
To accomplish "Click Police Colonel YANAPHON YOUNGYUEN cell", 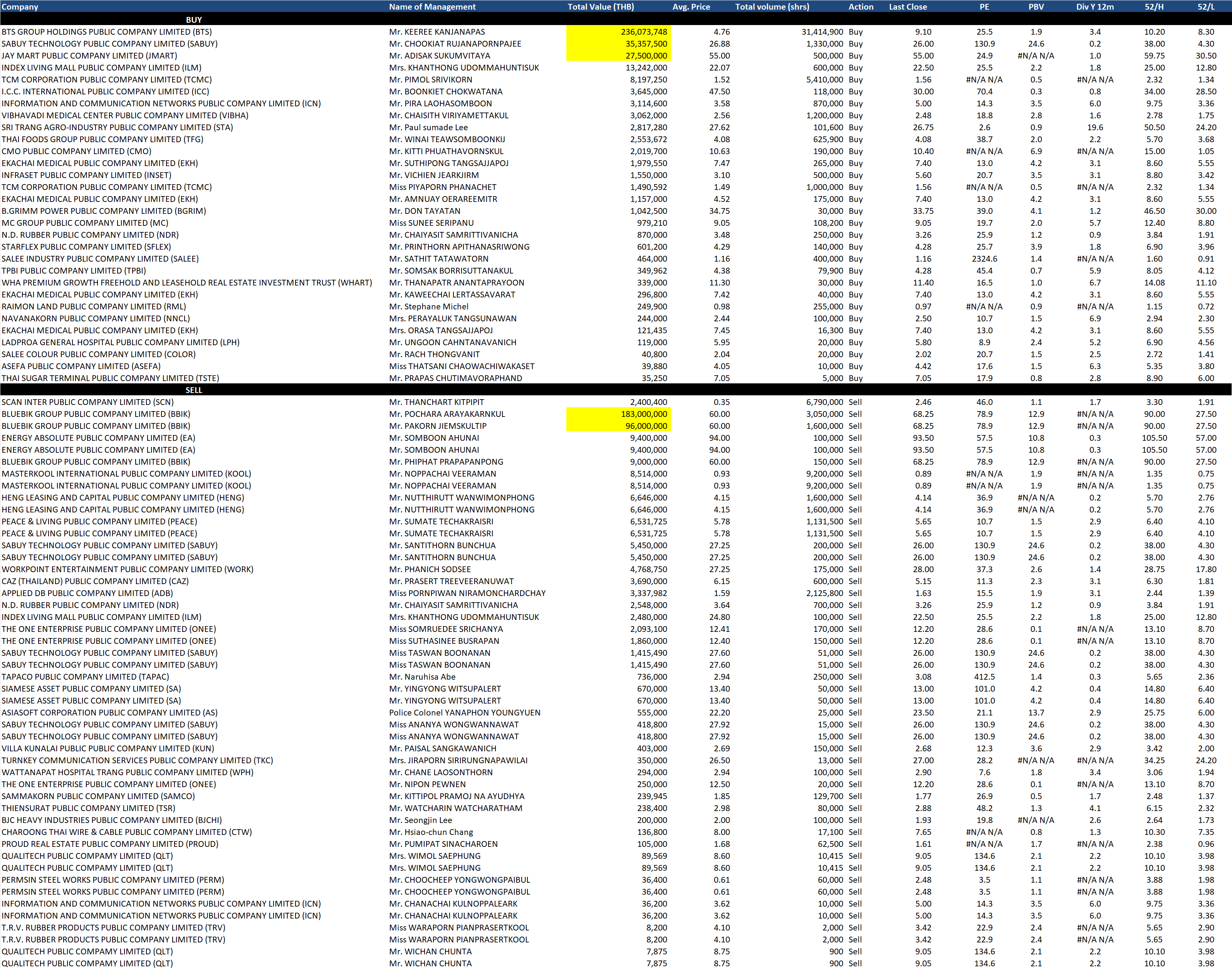I will [465, 712].
